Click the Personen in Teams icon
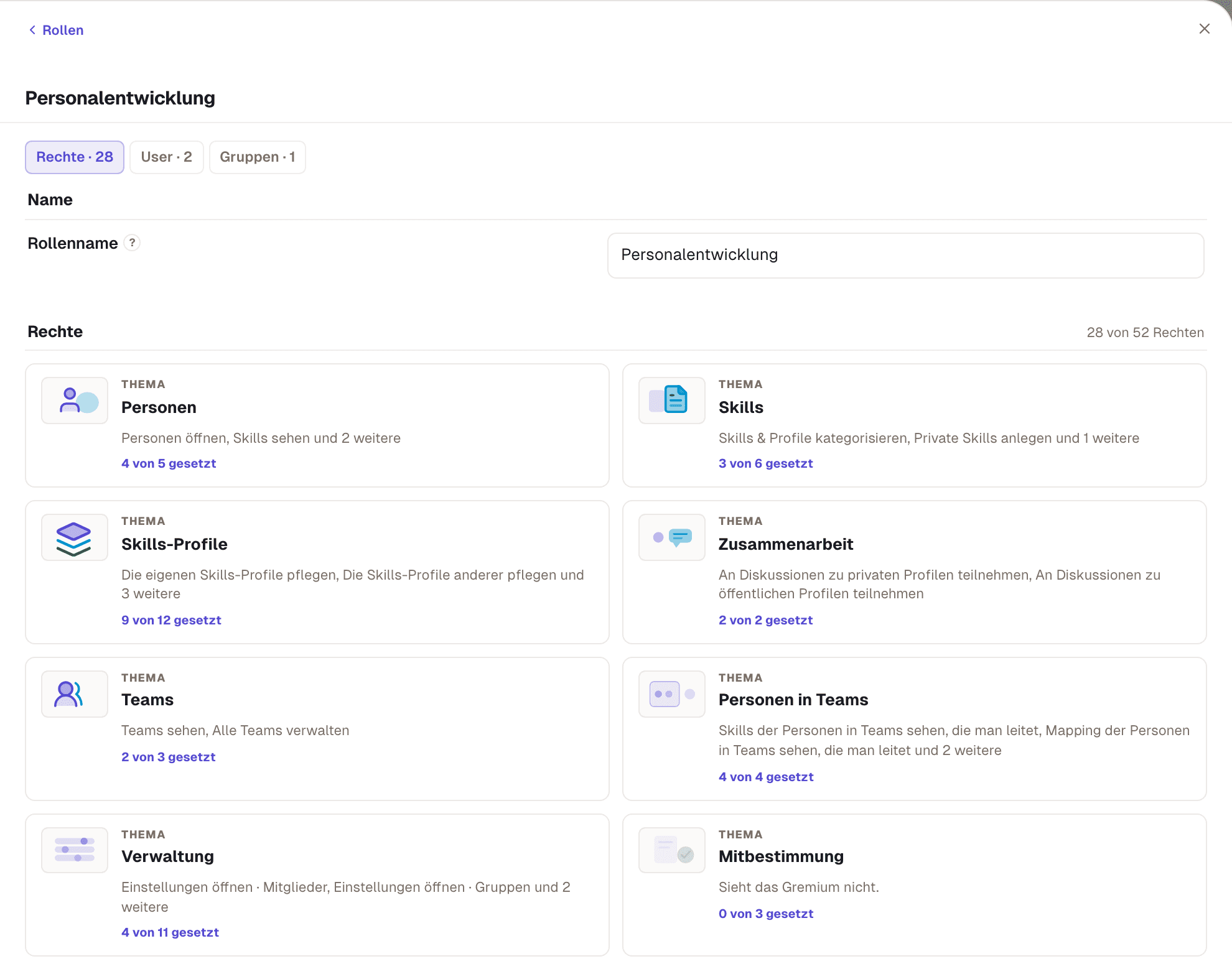Screen dimensions: 1232x964 point(672,694)
